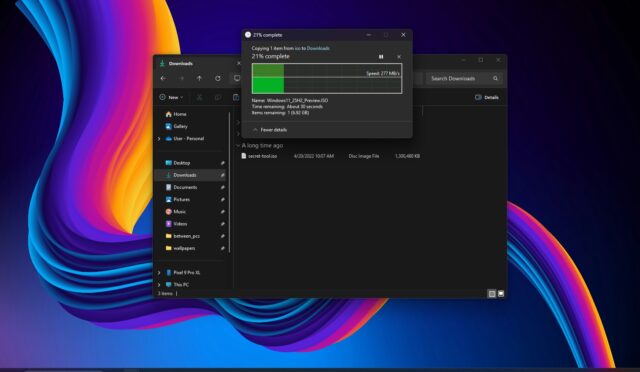The width and height of the screenshot is (640, 372).
Task: Open Pictures in the sidebar
Action: 178,200
